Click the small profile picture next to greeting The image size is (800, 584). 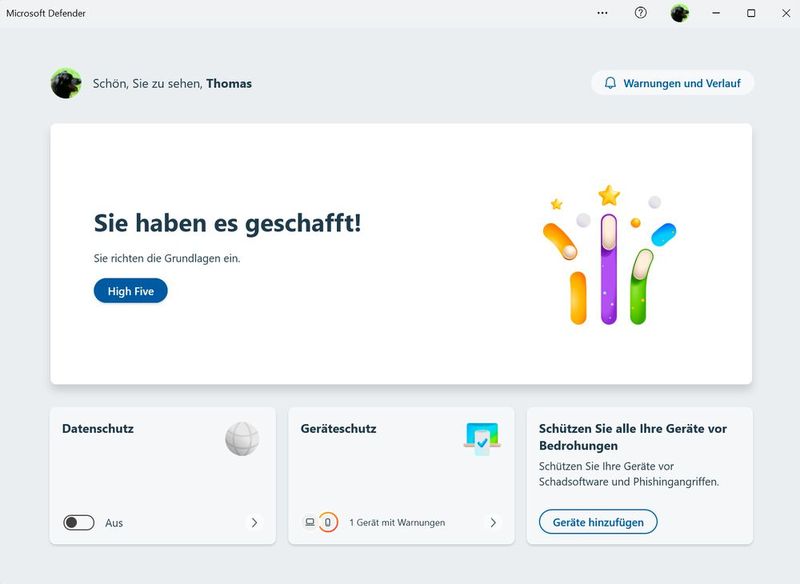click(65, 83)
